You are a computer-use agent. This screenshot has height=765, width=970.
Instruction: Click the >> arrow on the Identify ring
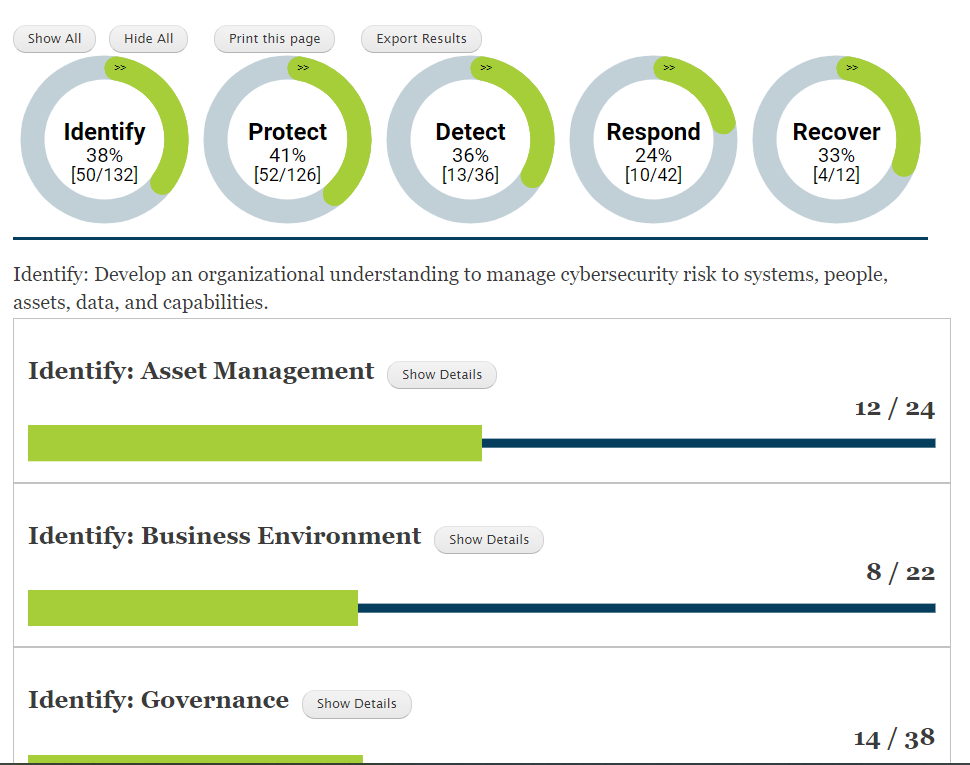coord(120,67)
